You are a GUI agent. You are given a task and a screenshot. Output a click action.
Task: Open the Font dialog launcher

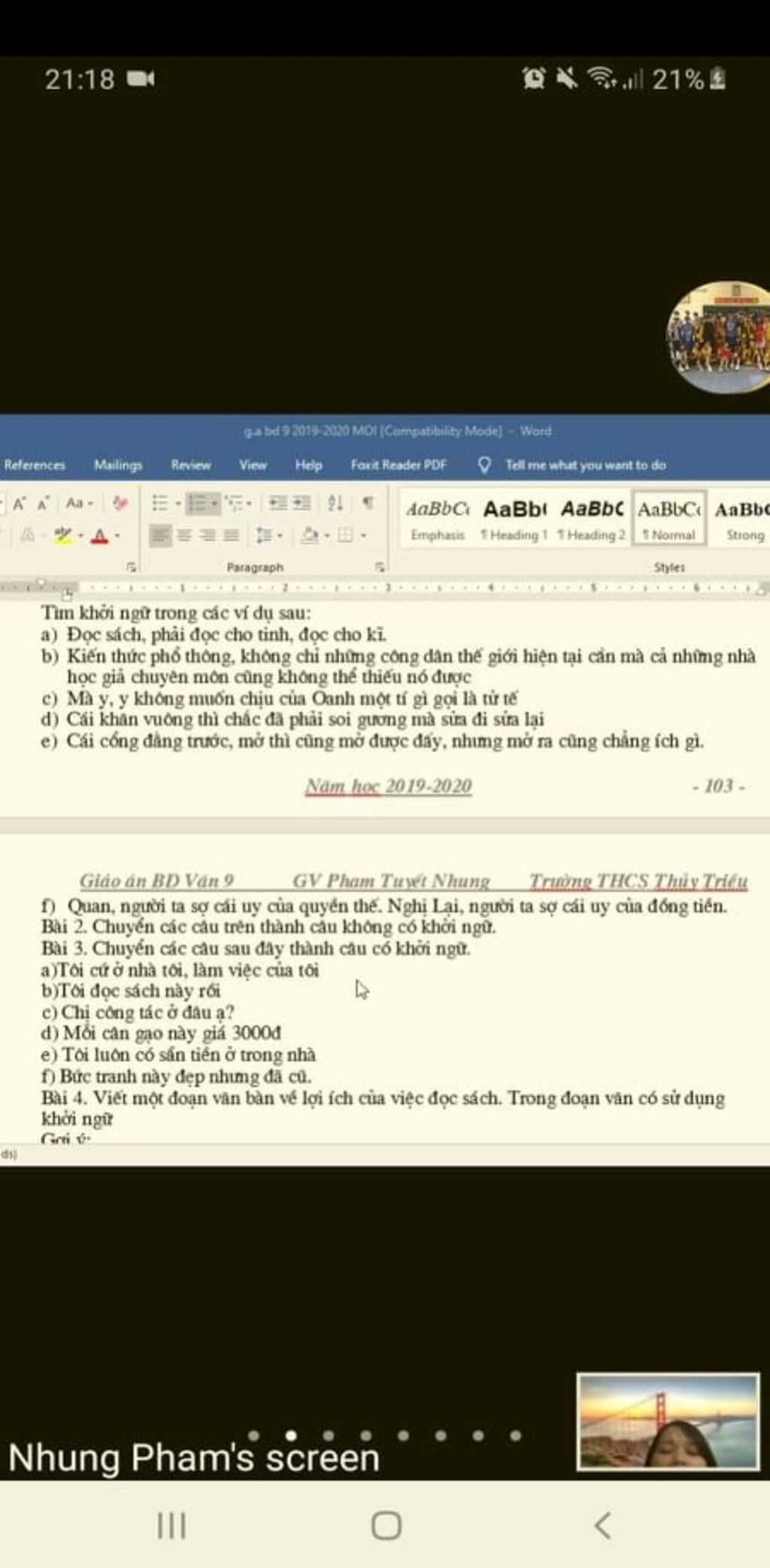click(x=131, y=567)
